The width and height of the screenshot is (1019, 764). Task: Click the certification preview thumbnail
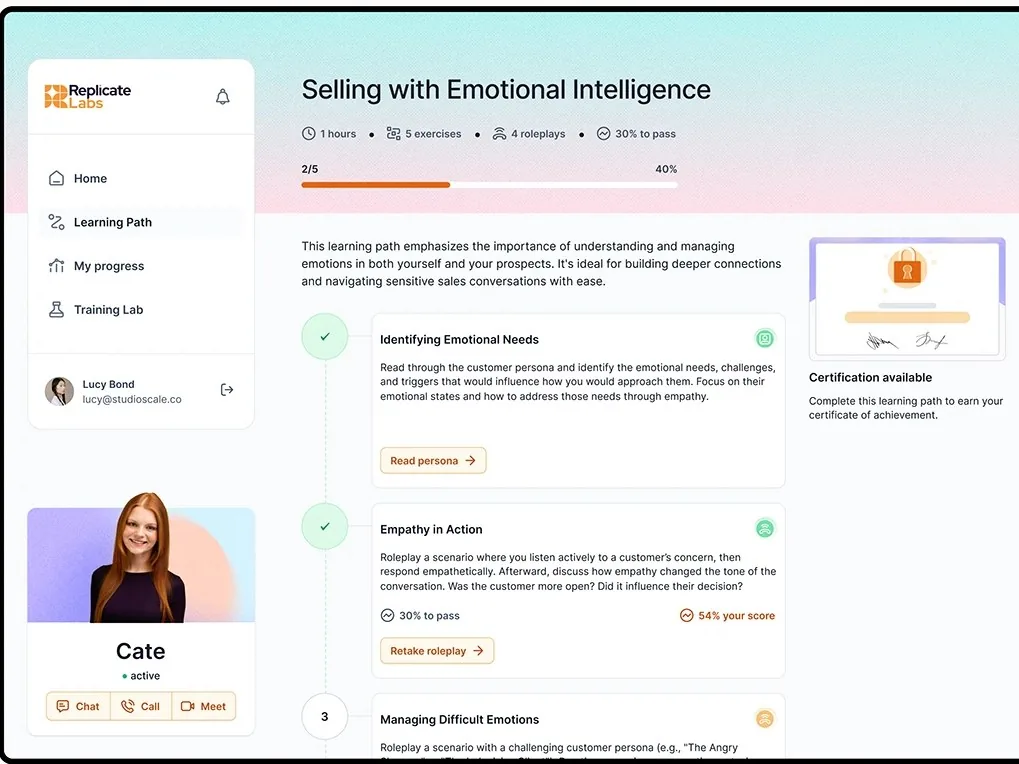[907, 299]
